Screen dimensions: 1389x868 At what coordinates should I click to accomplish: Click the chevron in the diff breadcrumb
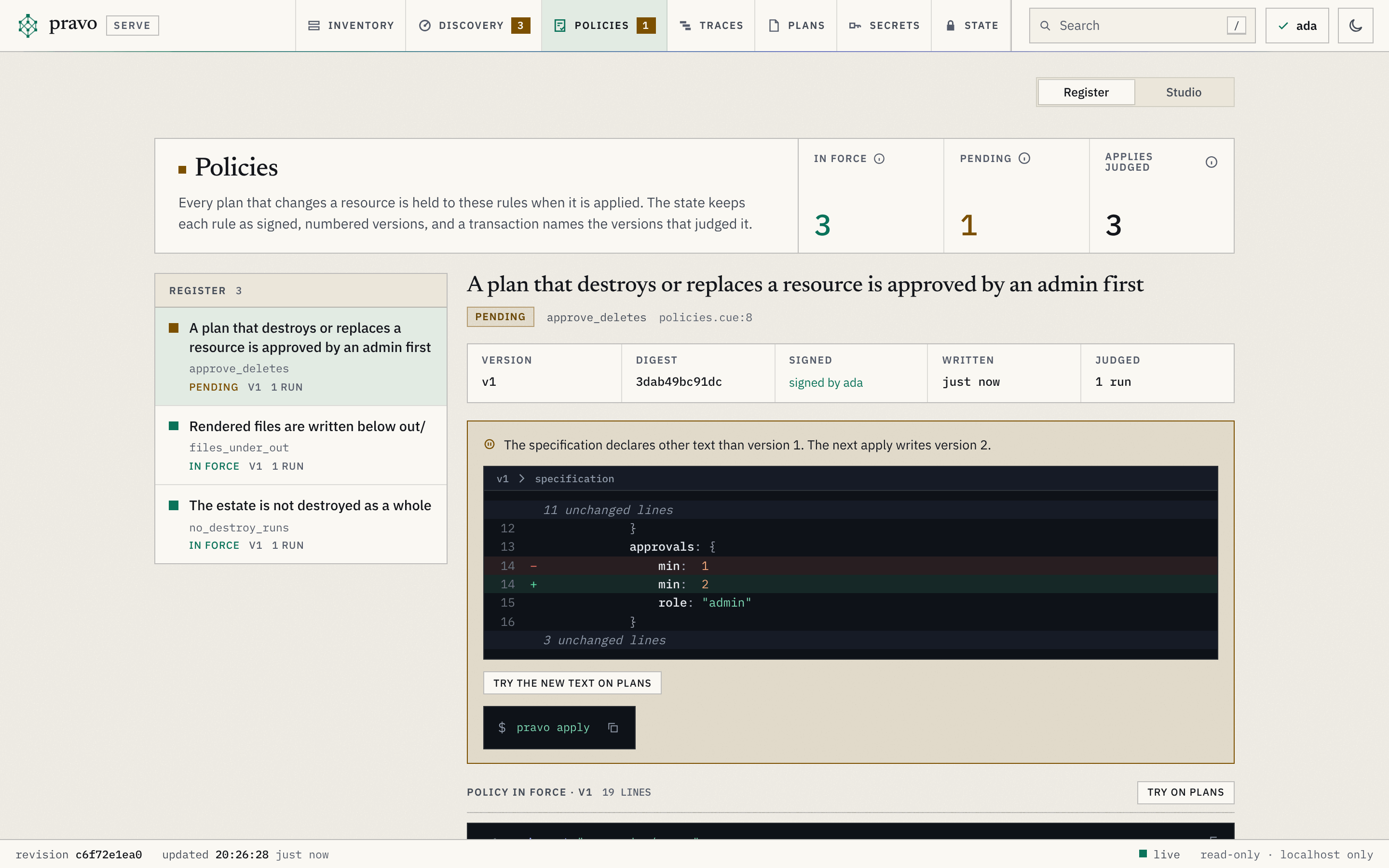[522, 479]
